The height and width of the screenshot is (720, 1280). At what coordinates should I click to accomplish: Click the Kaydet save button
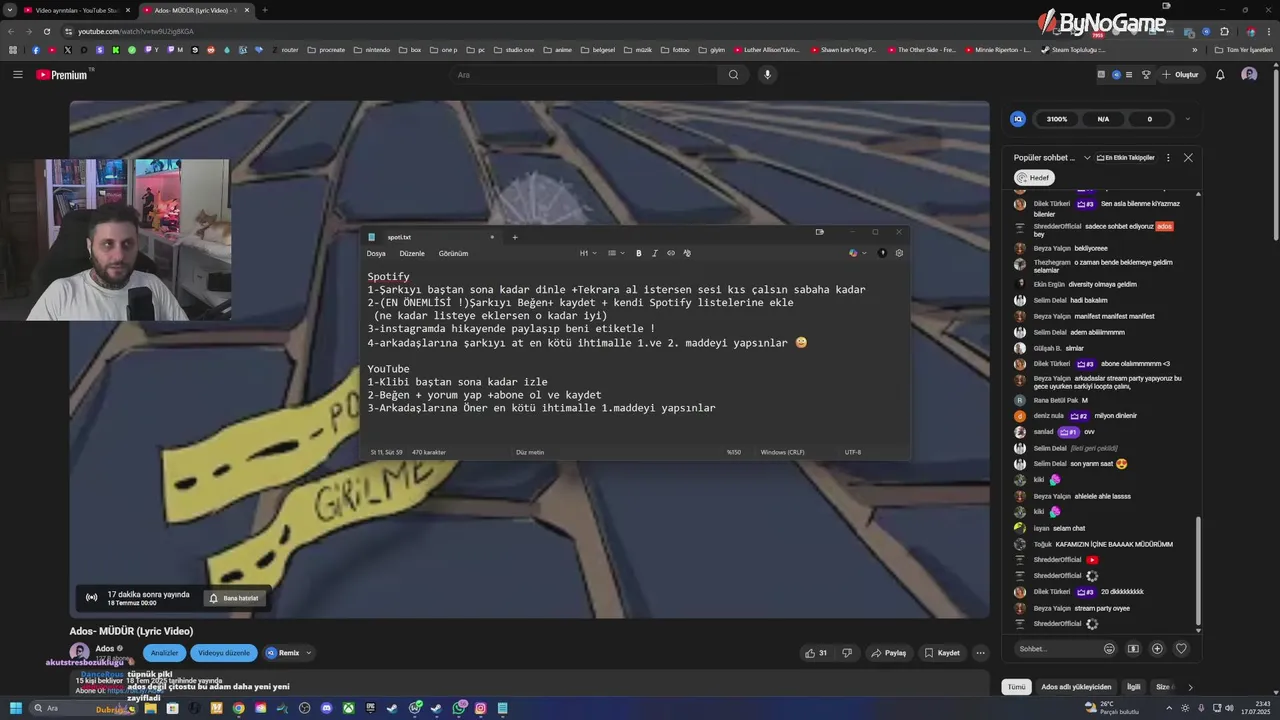click(941, 653)
